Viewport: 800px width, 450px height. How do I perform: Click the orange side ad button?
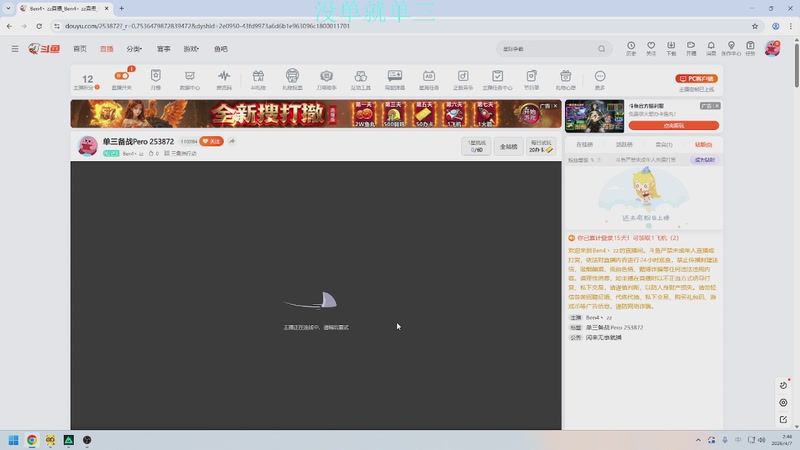(x=673, y=126)
